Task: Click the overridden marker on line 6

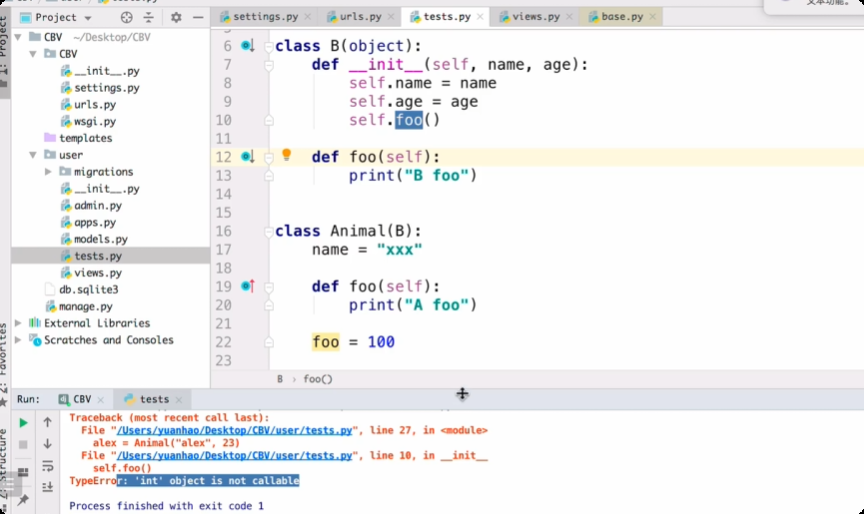Action: 247,46
